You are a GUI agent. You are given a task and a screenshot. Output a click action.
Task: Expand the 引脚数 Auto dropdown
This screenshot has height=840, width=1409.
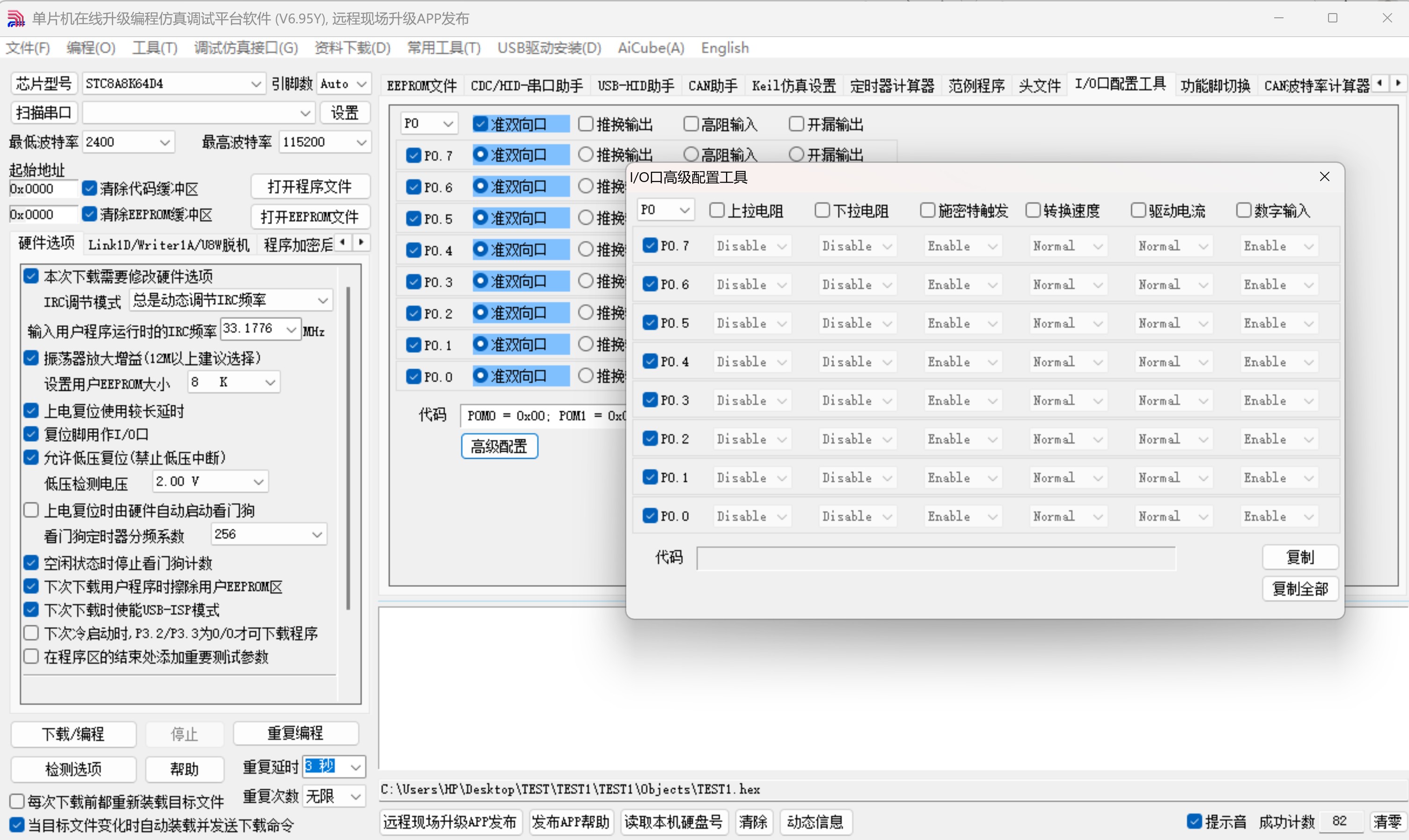[x=362, y=84]
